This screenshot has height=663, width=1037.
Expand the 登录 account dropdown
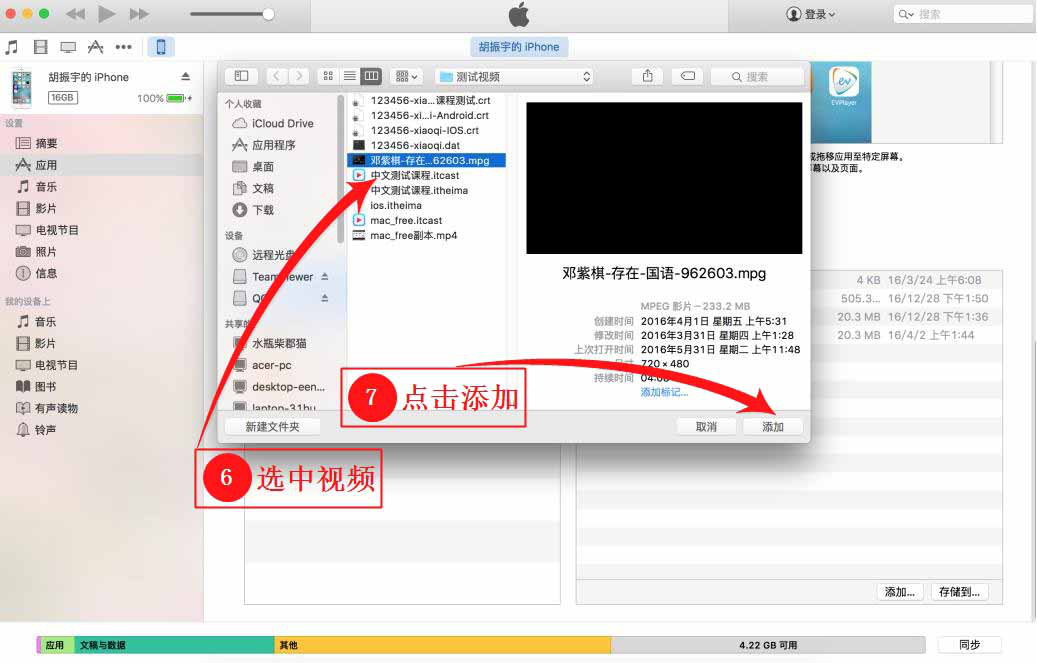[811, 14]
